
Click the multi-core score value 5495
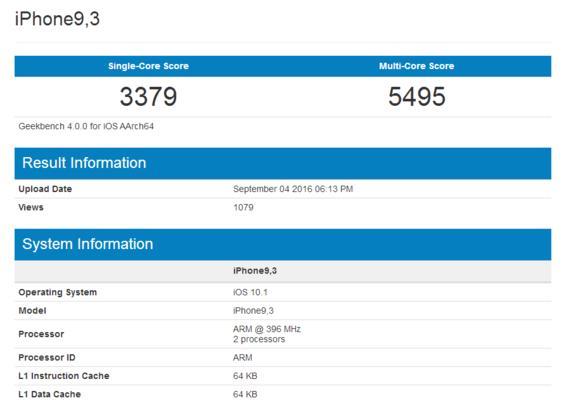coord(417,96)
